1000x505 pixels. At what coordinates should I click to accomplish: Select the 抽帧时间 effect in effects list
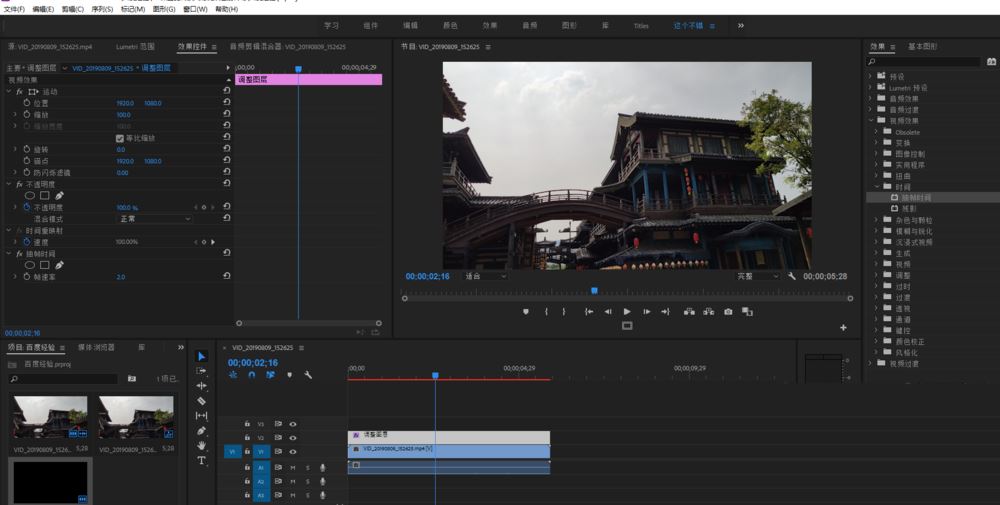tap(916, 198)
